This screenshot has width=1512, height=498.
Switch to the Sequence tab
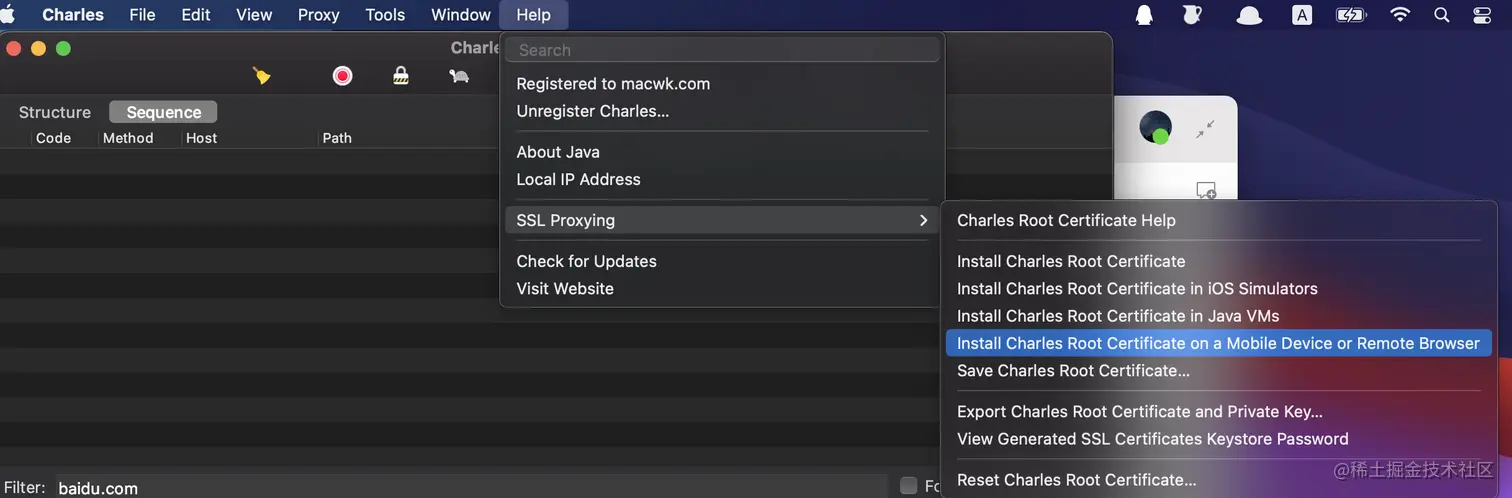coord(164,112)
